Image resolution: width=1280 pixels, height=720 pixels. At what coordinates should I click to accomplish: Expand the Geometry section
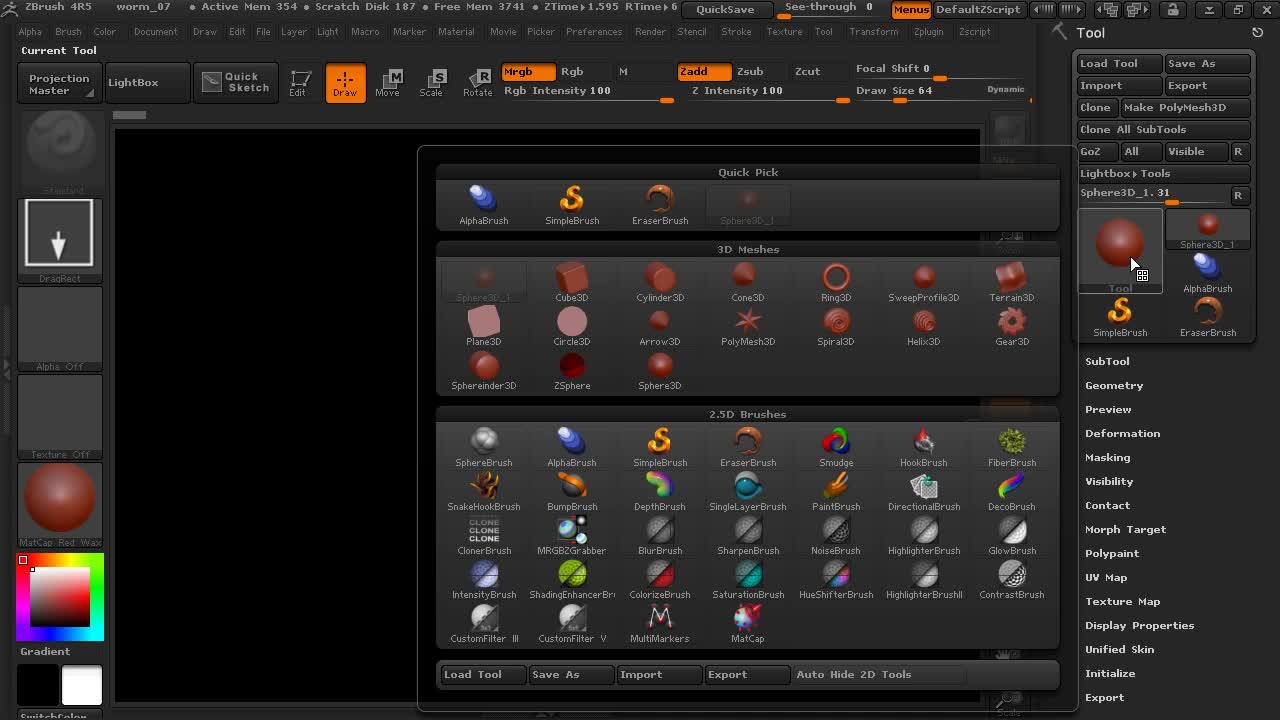tap(1114, 386)
